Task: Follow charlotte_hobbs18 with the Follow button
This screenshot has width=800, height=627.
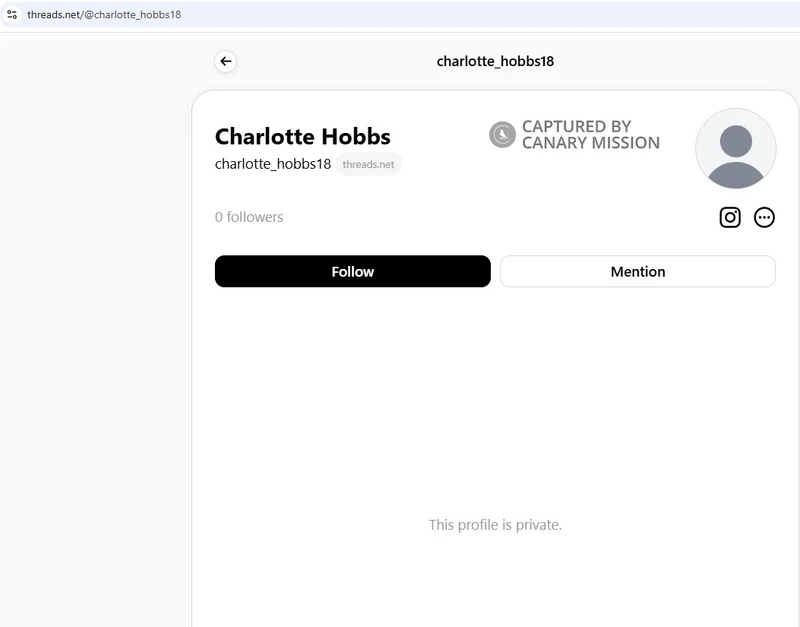Action: (352, 271)
